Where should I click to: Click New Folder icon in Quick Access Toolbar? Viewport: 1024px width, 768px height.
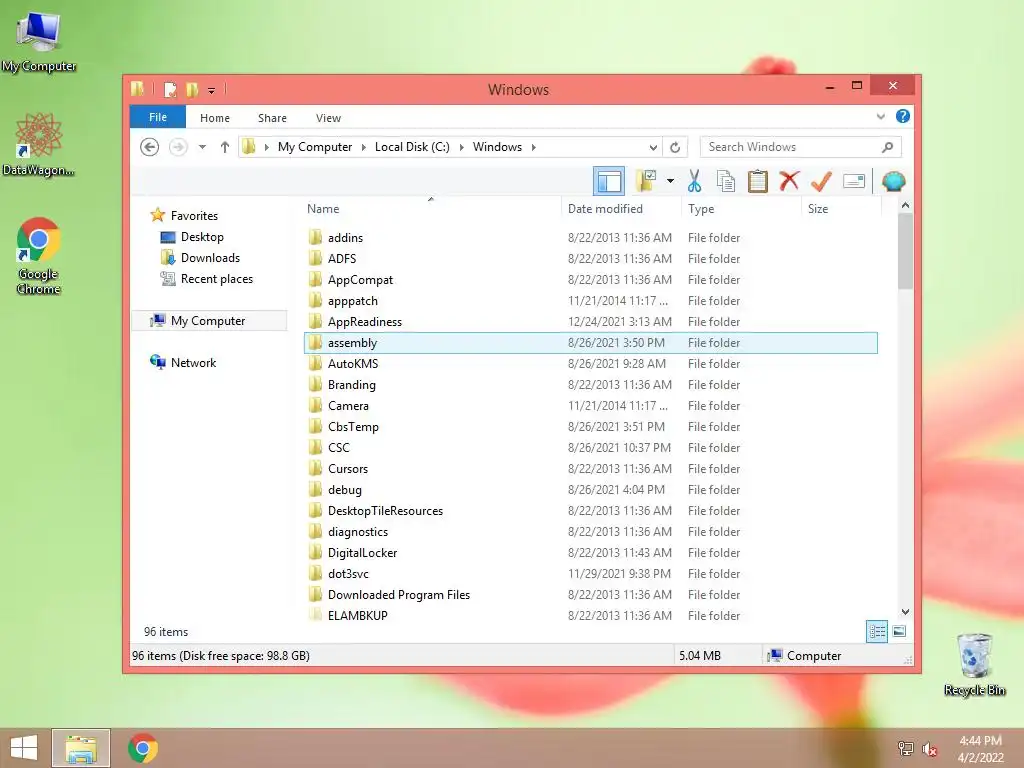(192, 89)
